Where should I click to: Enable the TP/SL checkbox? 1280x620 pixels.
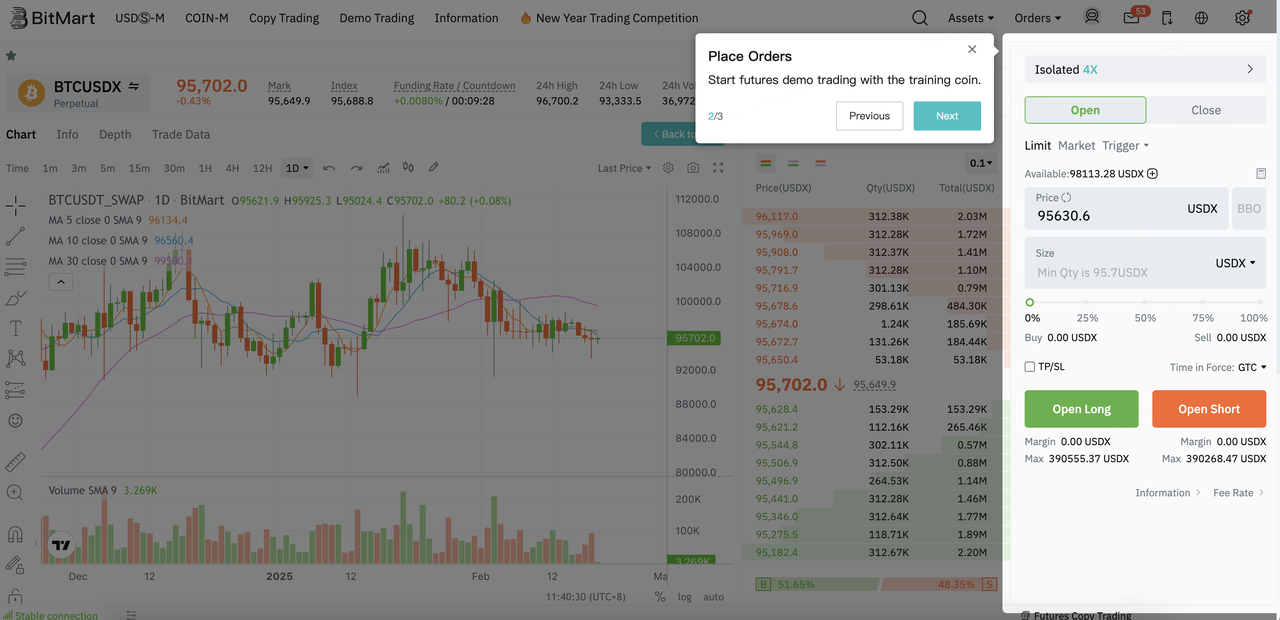1030,367
